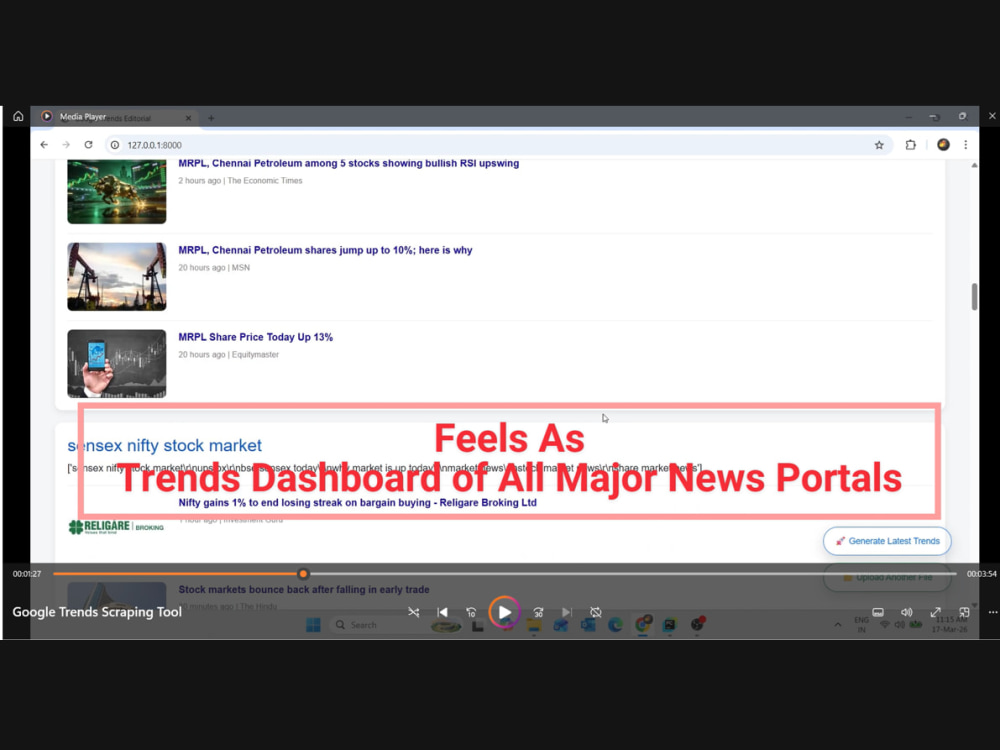The image size is (1000, 750).
Task: Click the Generate Latest Trends button
Action: tap(887, 541)
